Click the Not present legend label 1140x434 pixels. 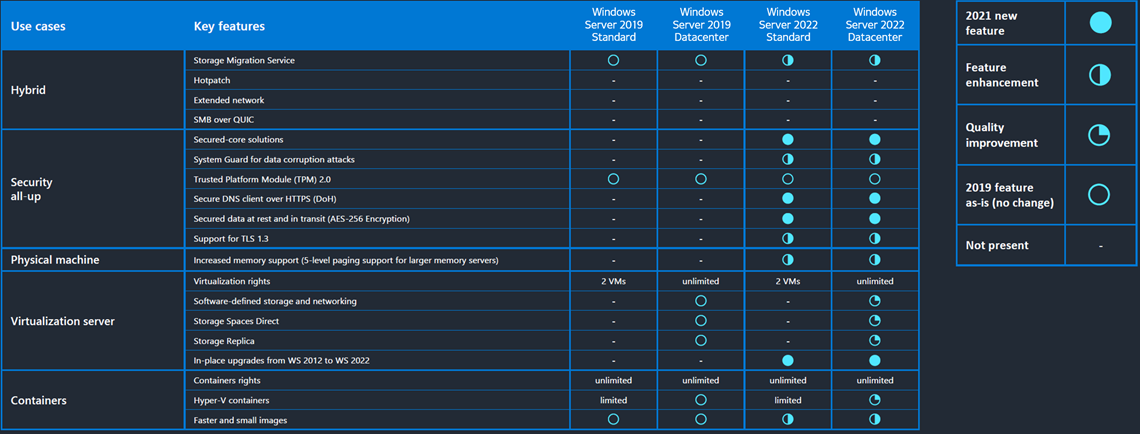pyautogui.click(x=997, y=245)
